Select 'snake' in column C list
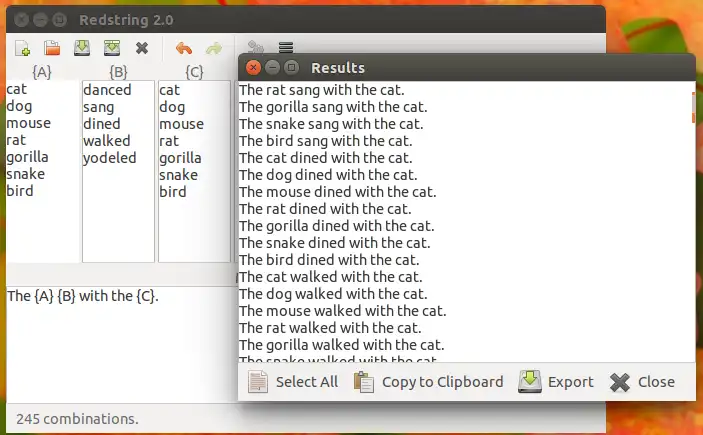This screenshot has height=435, width=703. (x=178, y=175)
